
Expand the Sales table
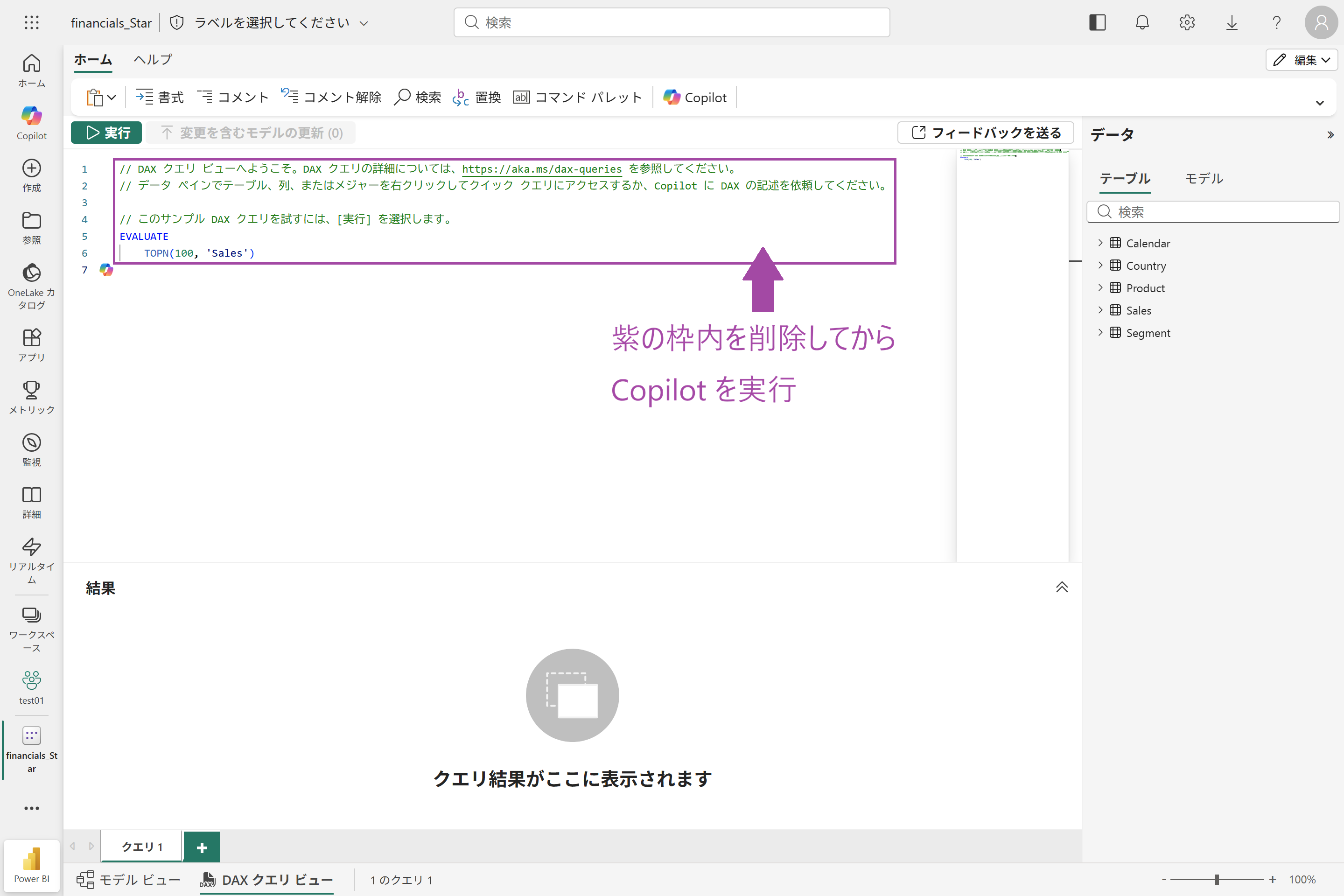coord(1100,310)
